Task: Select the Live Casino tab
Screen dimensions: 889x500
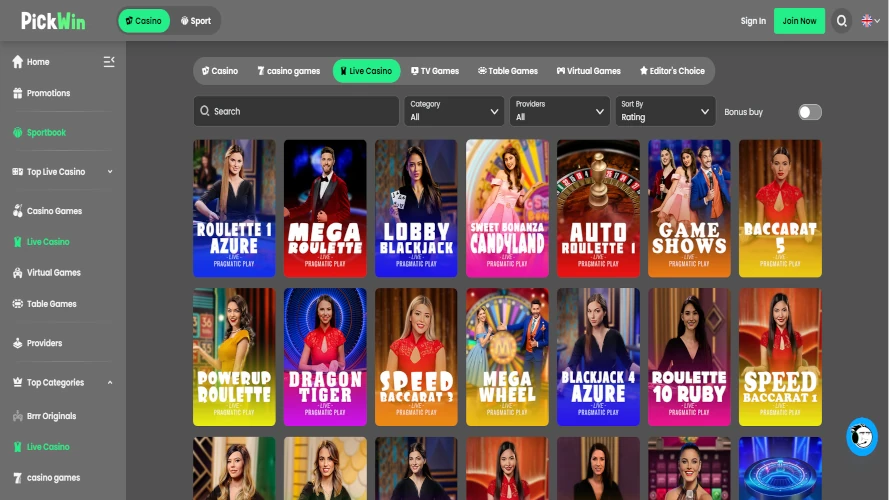Action: [366, 71]
